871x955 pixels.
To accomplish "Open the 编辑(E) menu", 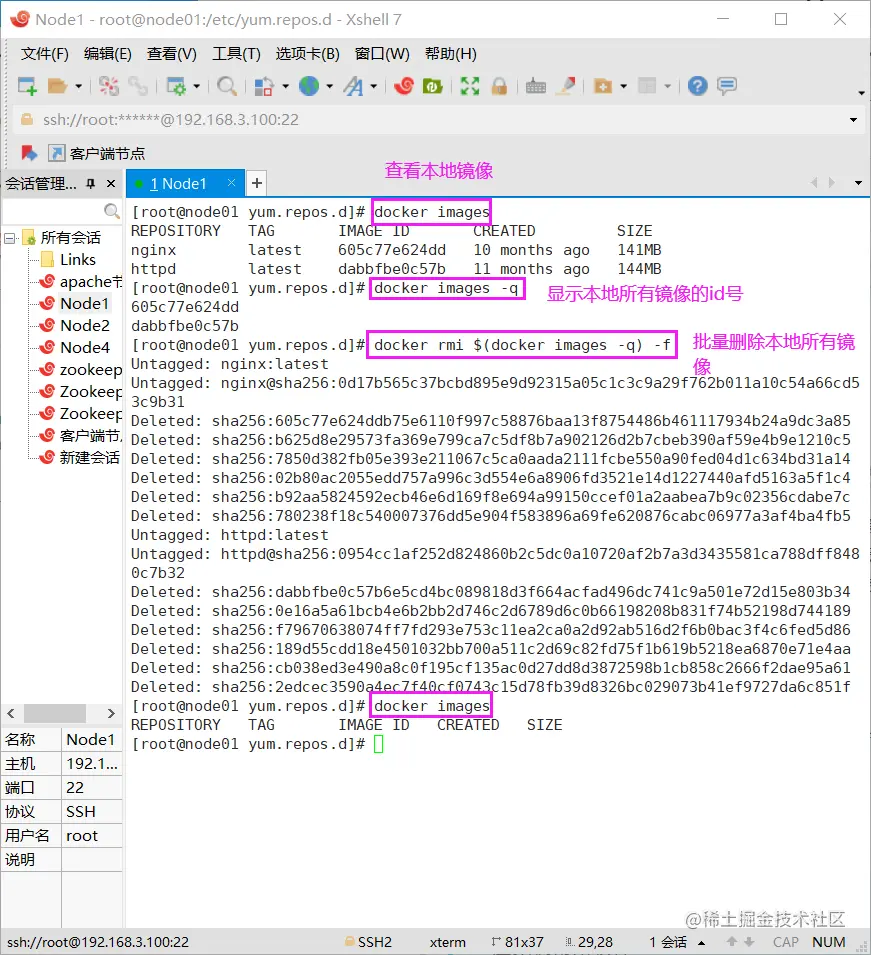I will coord(108,54).
